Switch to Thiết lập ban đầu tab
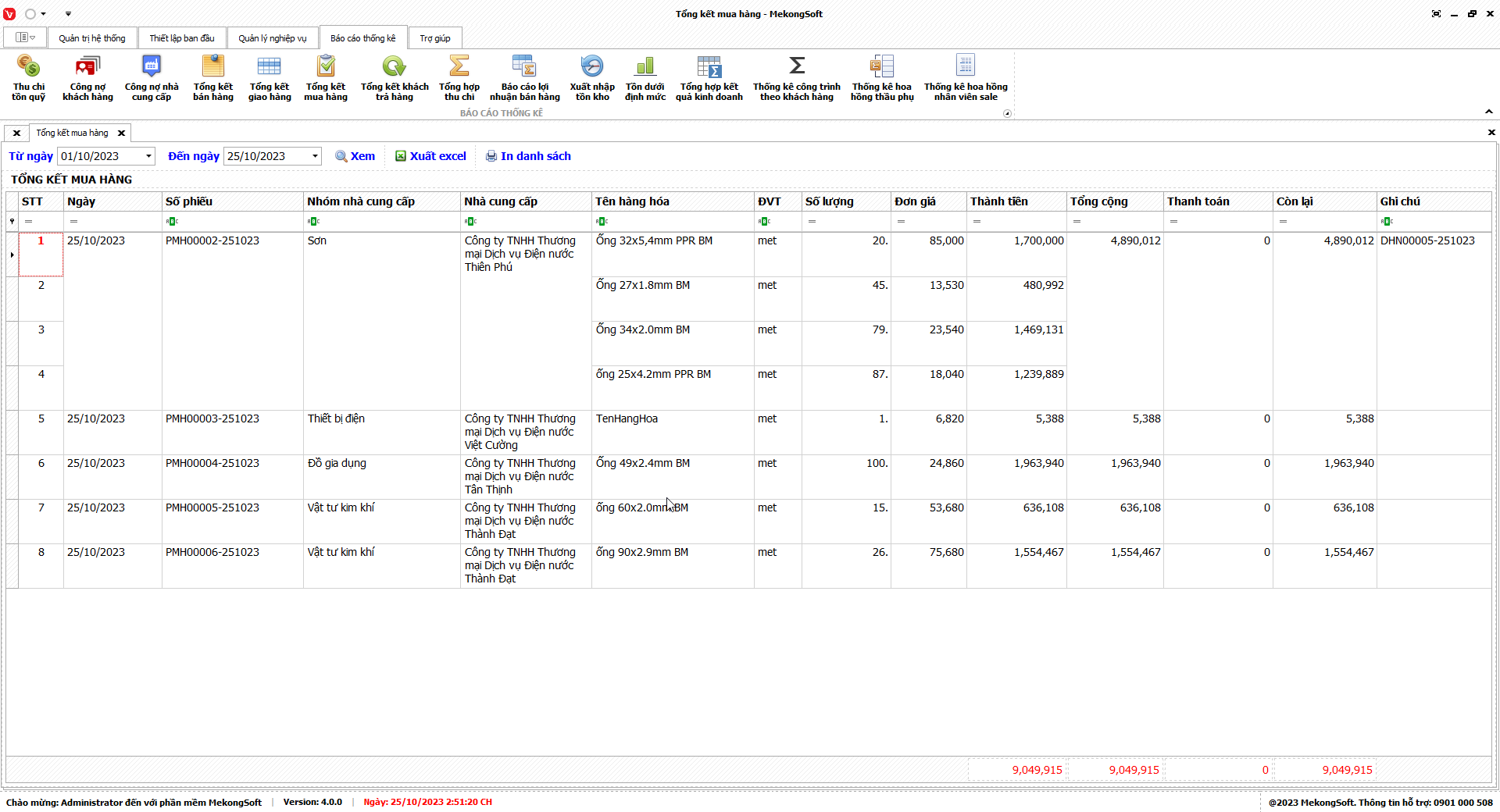The image size is (1500, 812). pos(182,38)
